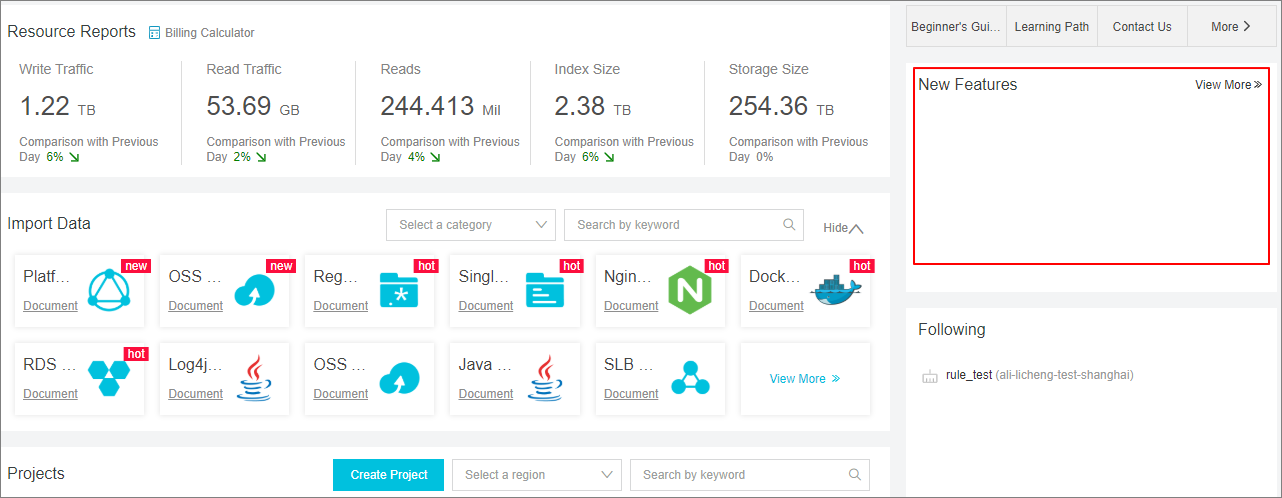This screenshot has width=1282, height=498.
Task: Click the Regex folder asterisk icon
Action: click(x=399, y=290)
